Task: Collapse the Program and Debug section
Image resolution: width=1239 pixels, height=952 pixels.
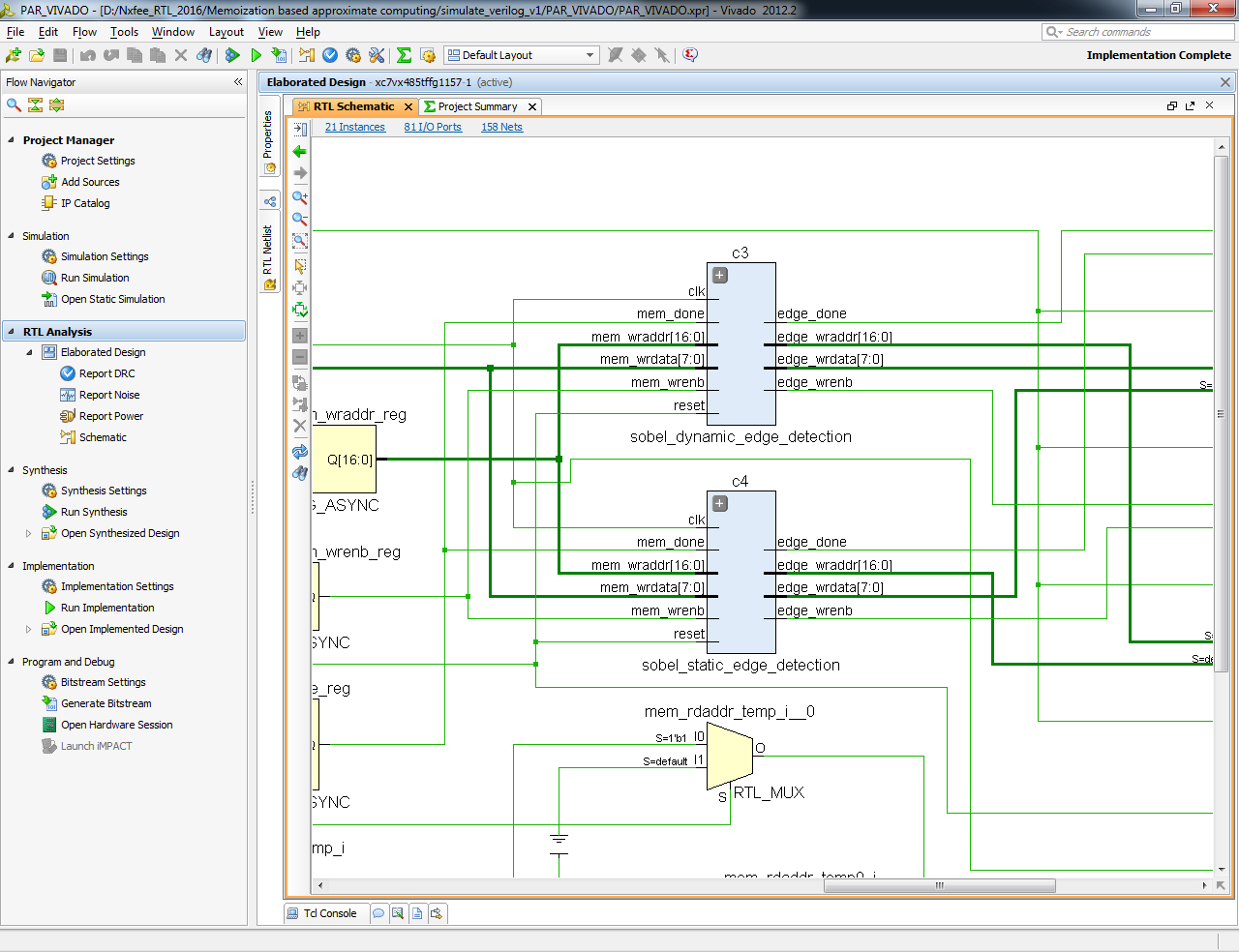Action: pyautogui.click(x=12, y=661)
